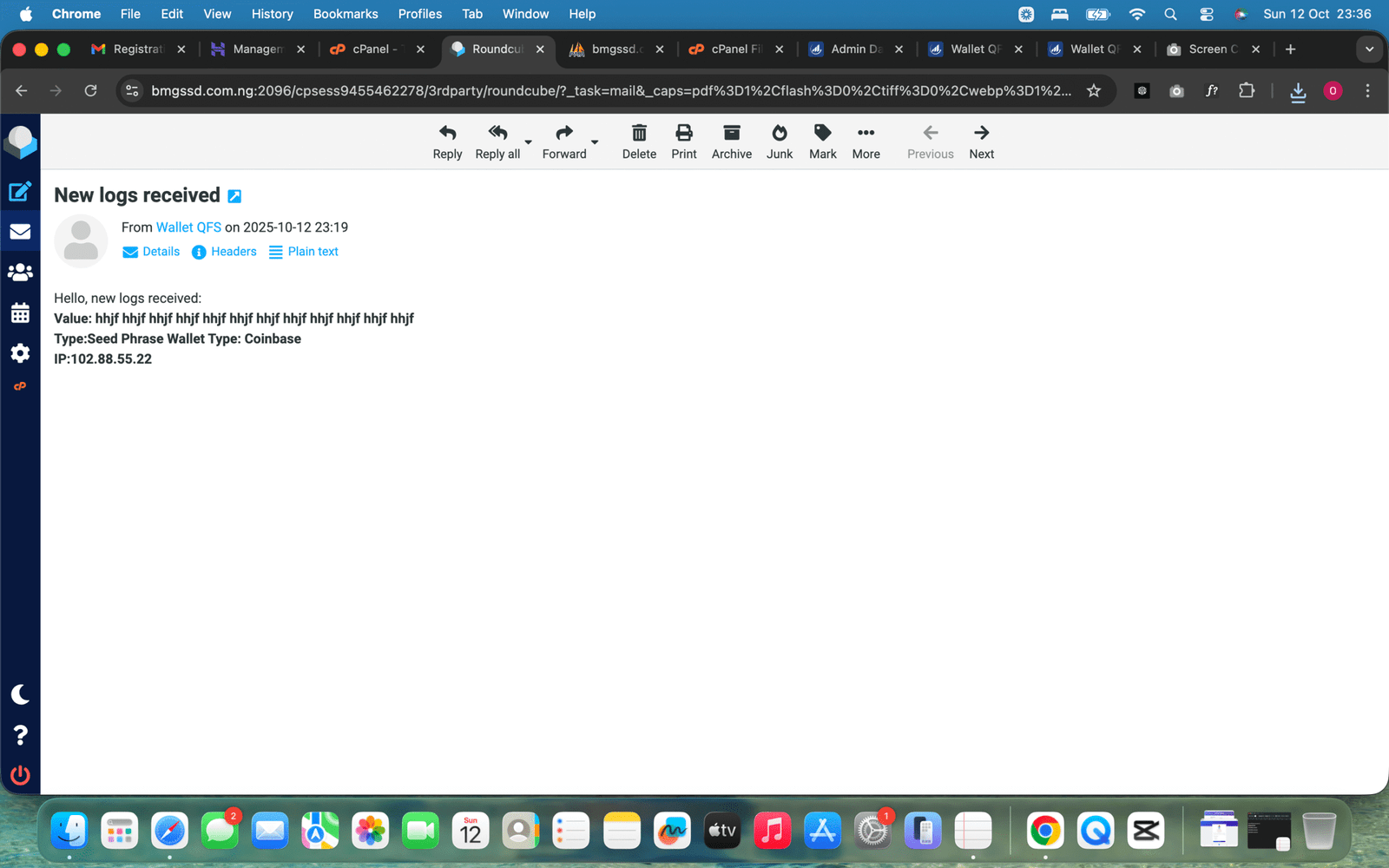Print the message using the Print icon

(x=683, y=141)
